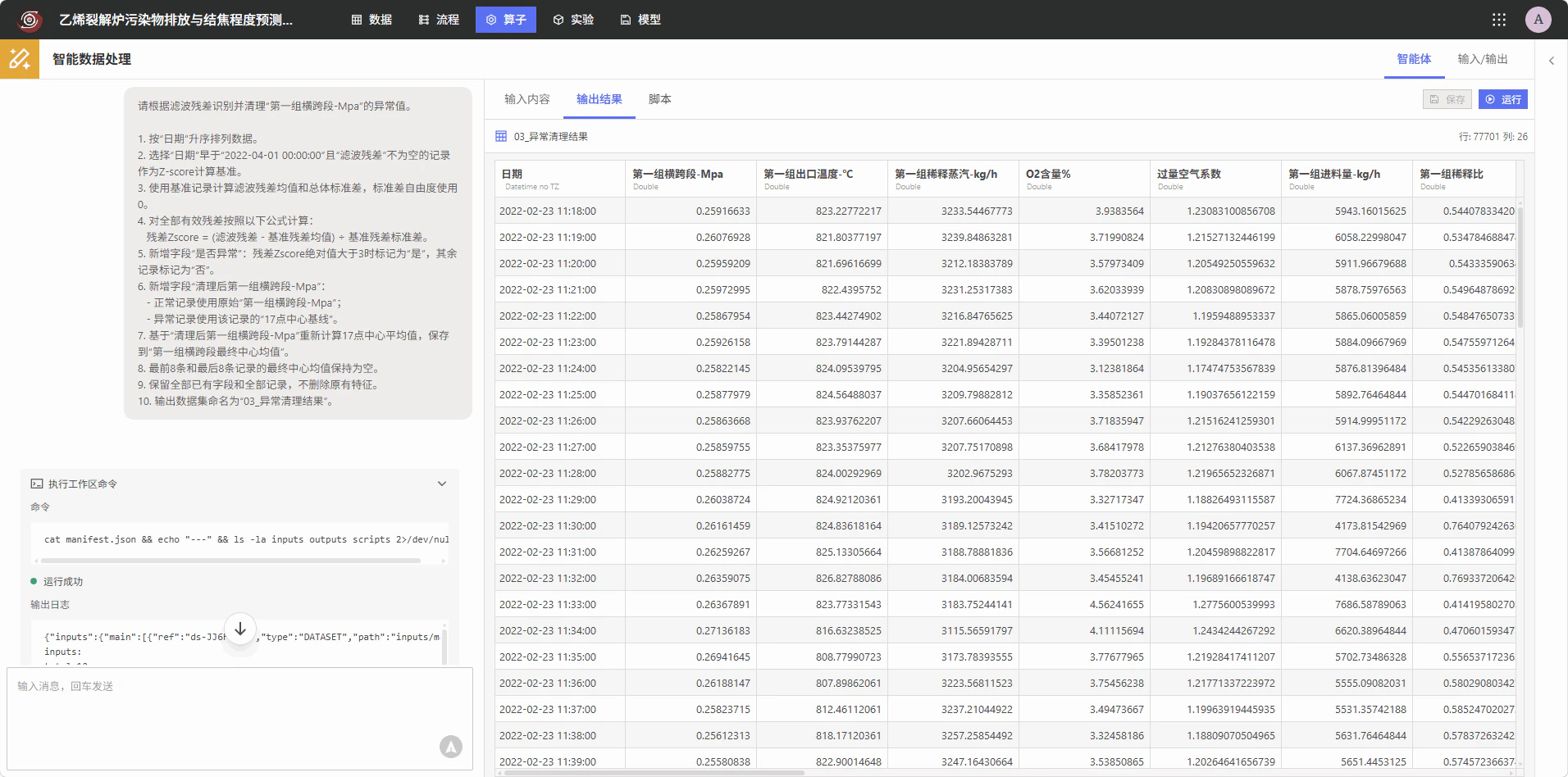Go to the 模型 menu
Screen dimensions: 1568x777
click(640, 20)
